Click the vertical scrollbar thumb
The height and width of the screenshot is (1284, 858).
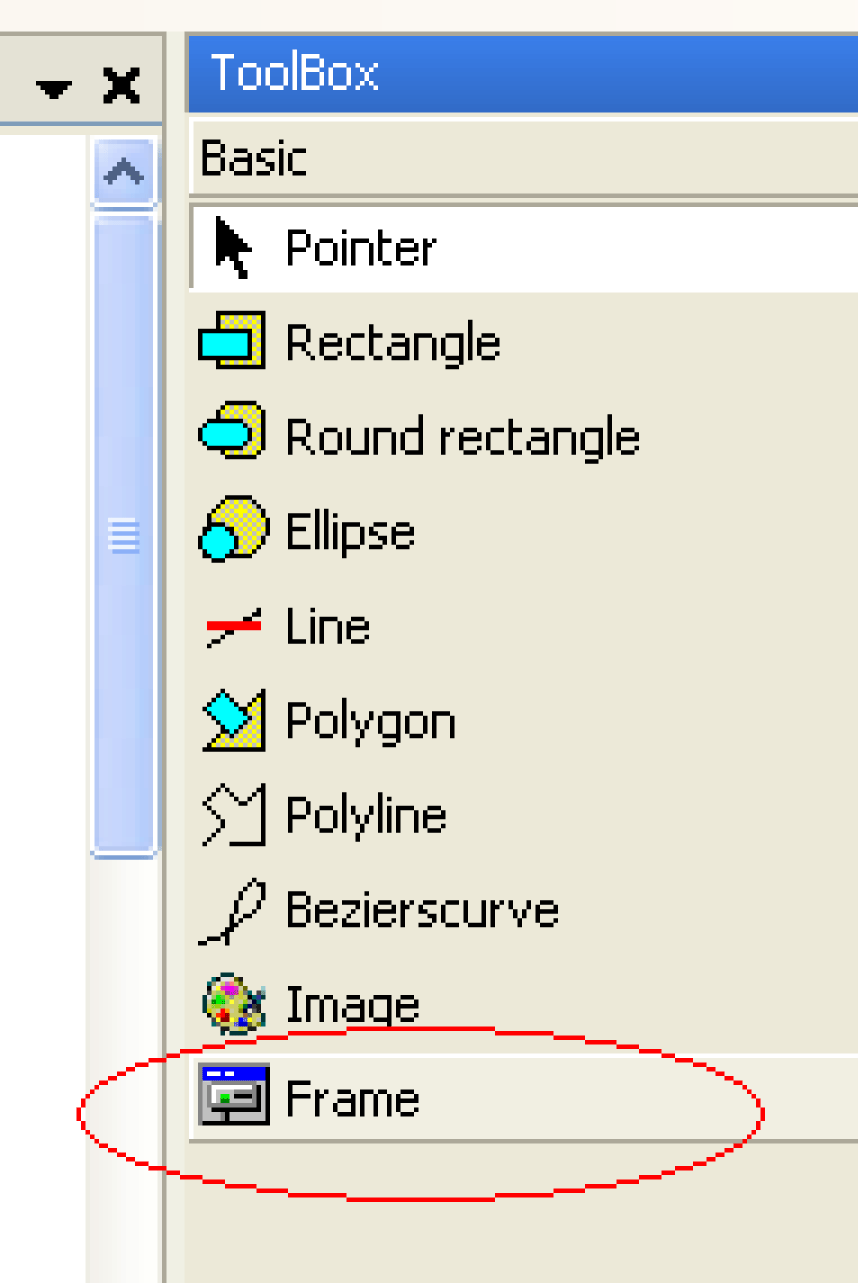[123, 535]
